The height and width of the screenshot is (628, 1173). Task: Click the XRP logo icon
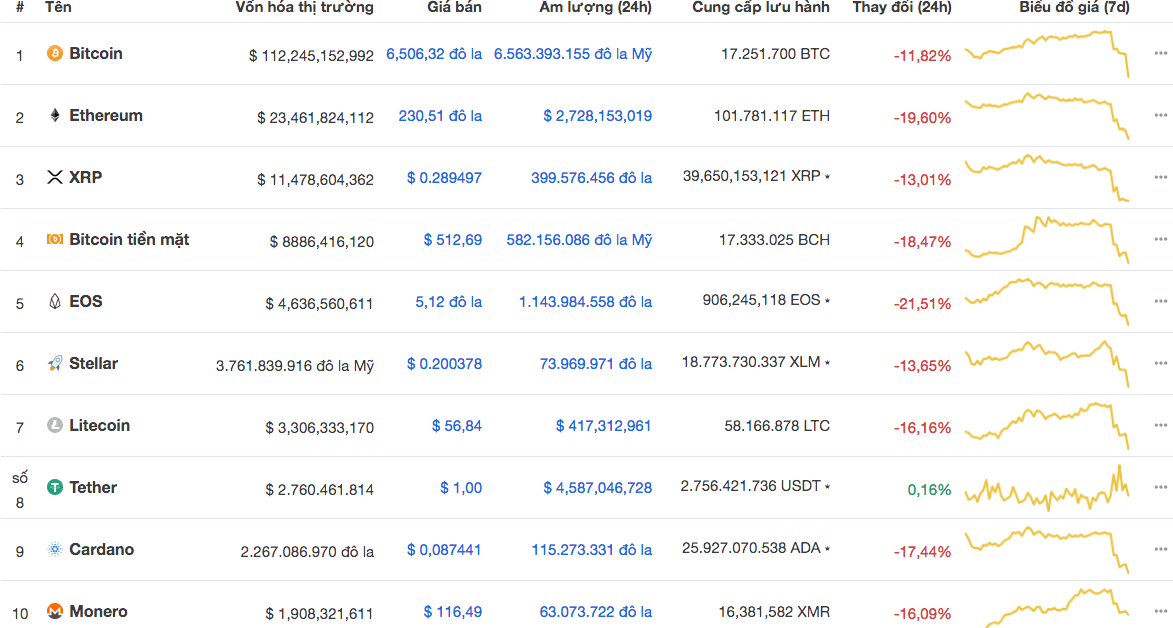tap(55, 177)
